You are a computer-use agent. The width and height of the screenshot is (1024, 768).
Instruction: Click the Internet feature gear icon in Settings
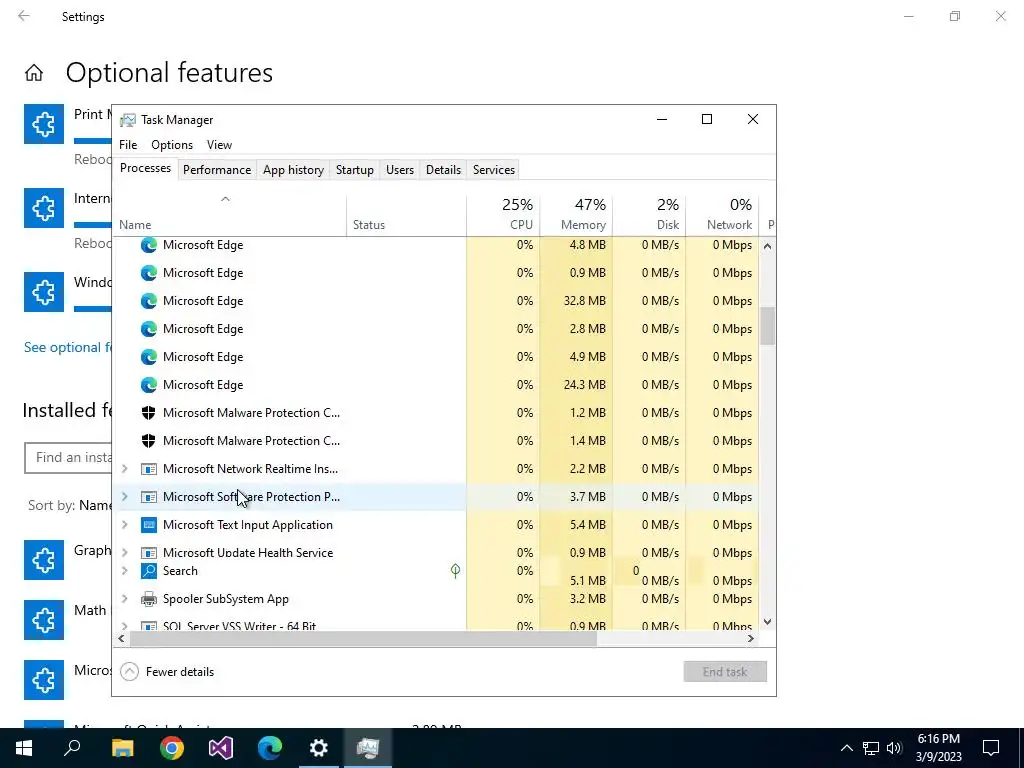point(44,208)
